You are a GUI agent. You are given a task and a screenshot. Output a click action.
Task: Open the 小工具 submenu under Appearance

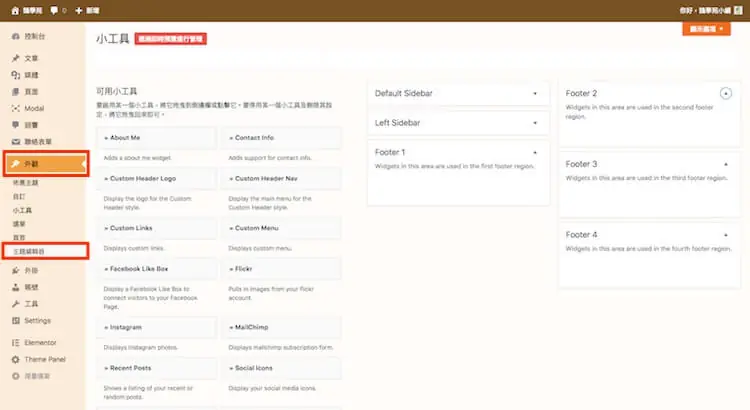(22, 211)
